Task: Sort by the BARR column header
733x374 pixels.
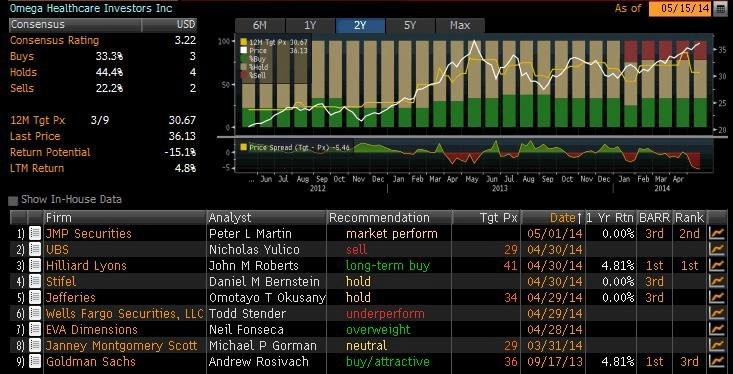Action: pyautogui.click(x=654, y=217)
